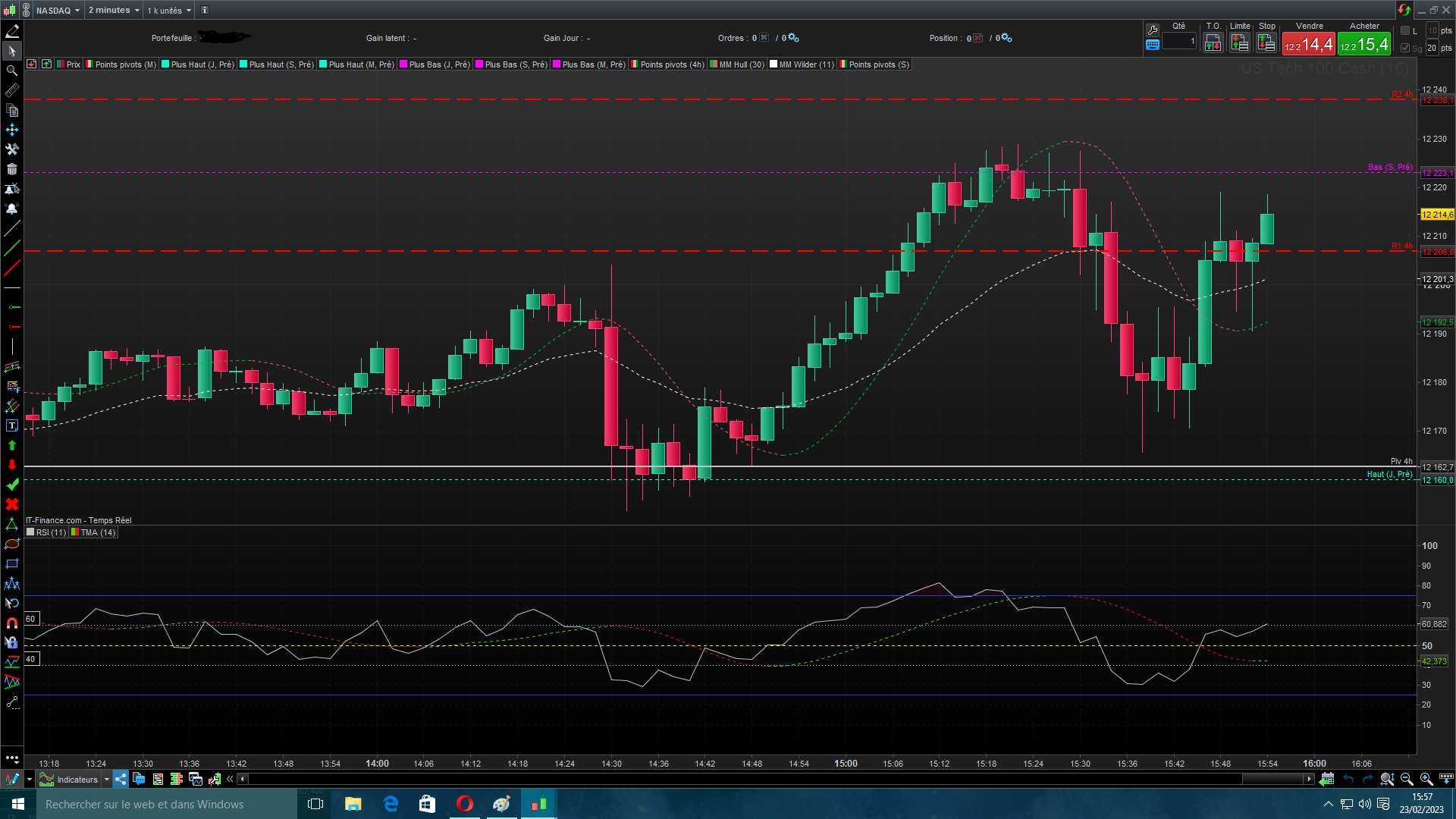Viewport: 1456px width, 819px height.
Task: Enable the L checkbox
Action: [1405, 30]
